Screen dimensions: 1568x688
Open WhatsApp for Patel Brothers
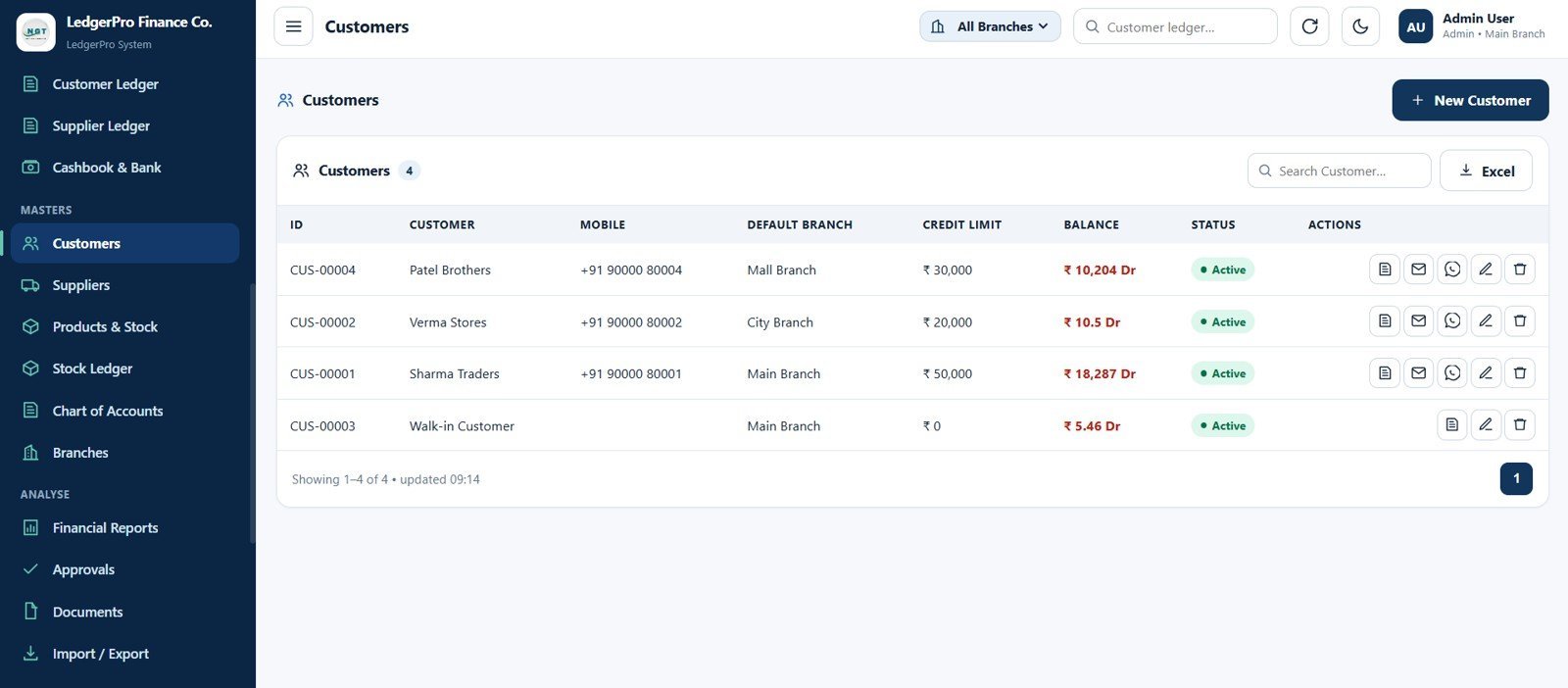pos(1452,270)
